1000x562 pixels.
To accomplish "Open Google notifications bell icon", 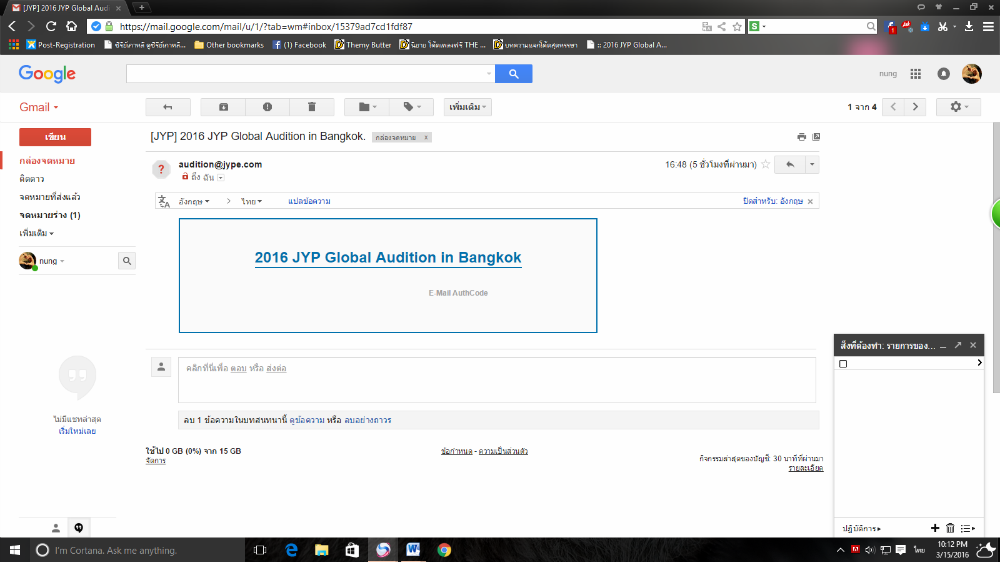I will (943, 74).
